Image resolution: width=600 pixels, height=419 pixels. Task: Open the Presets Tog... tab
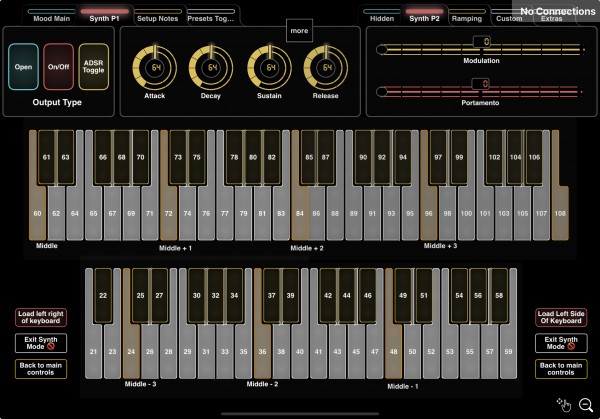pos(210,16)
